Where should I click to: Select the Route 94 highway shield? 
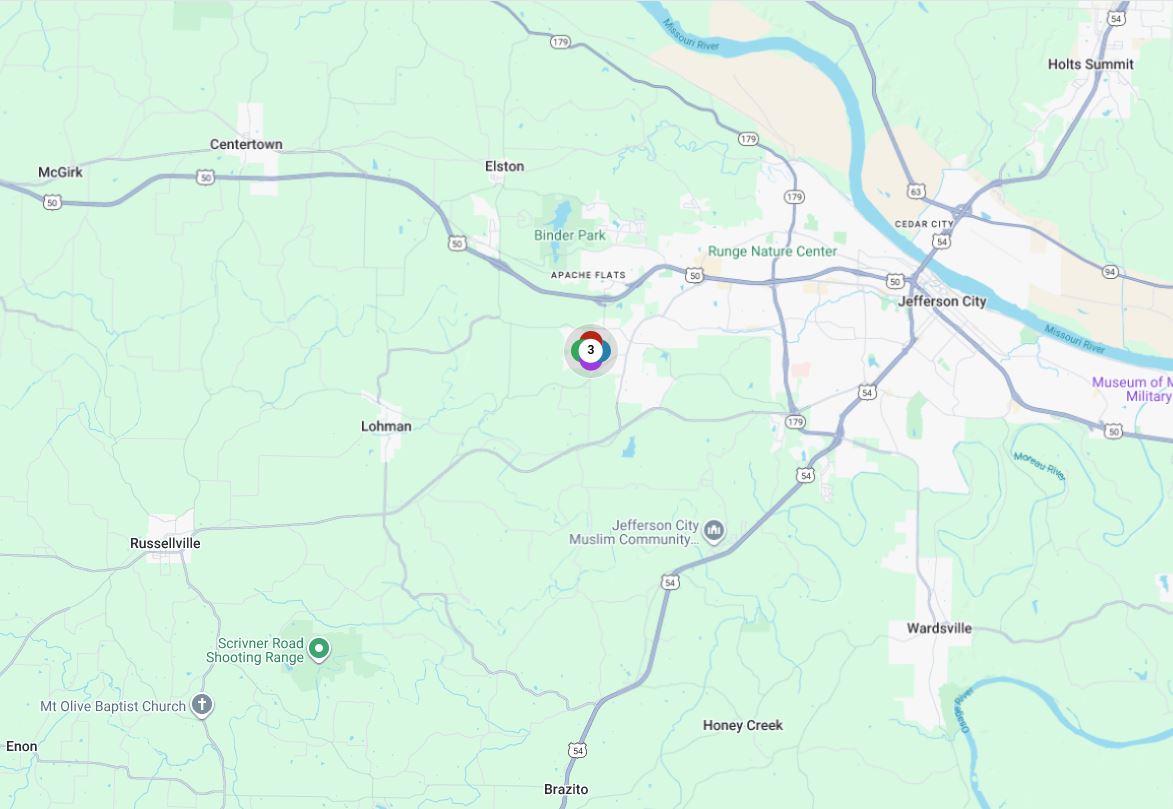[1110, 272]
